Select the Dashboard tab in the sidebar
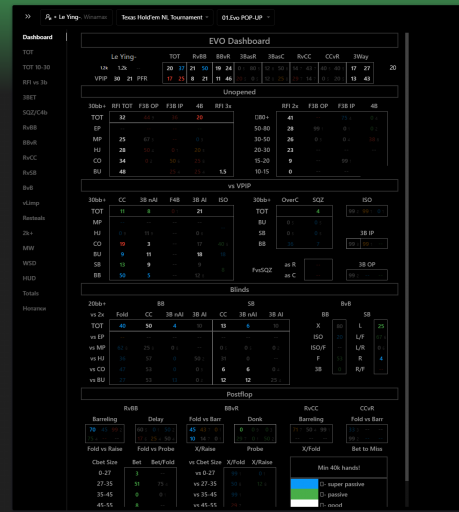459x512 pixels. (37, 37)
